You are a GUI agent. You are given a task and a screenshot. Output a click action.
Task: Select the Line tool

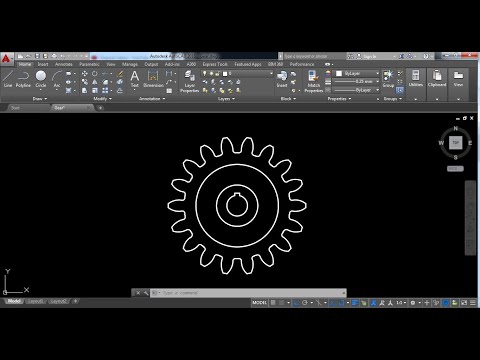(8, 79)
